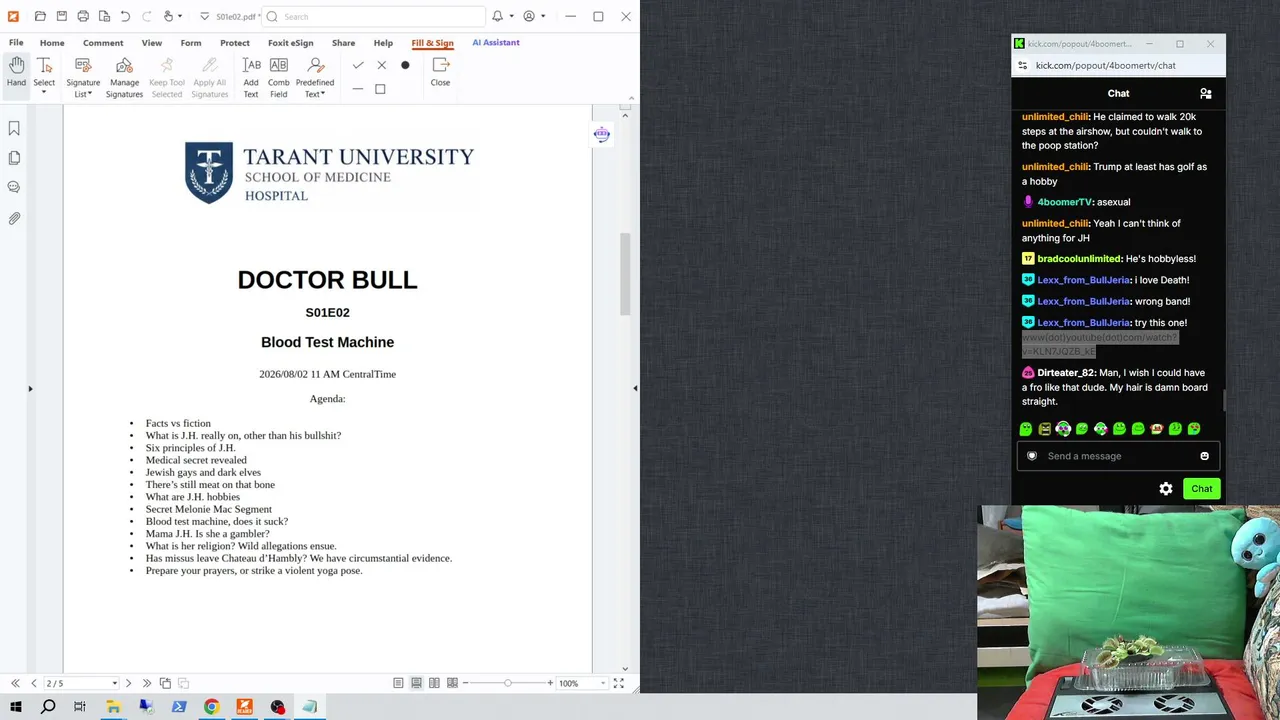Viewport: 1280px width, 720px height.
Task: Select the Comb Field tool
Action: click(278, 76)
